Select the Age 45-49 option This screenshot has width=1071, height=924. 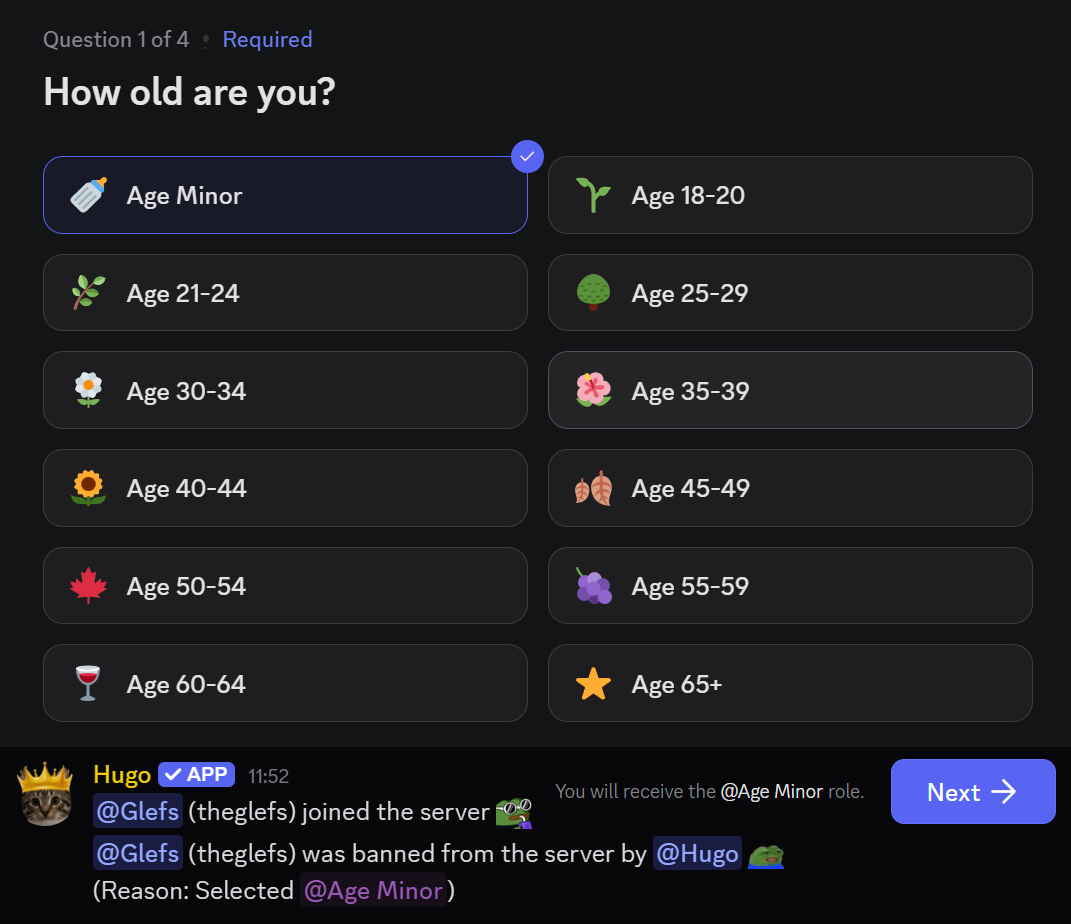(790, 488)
